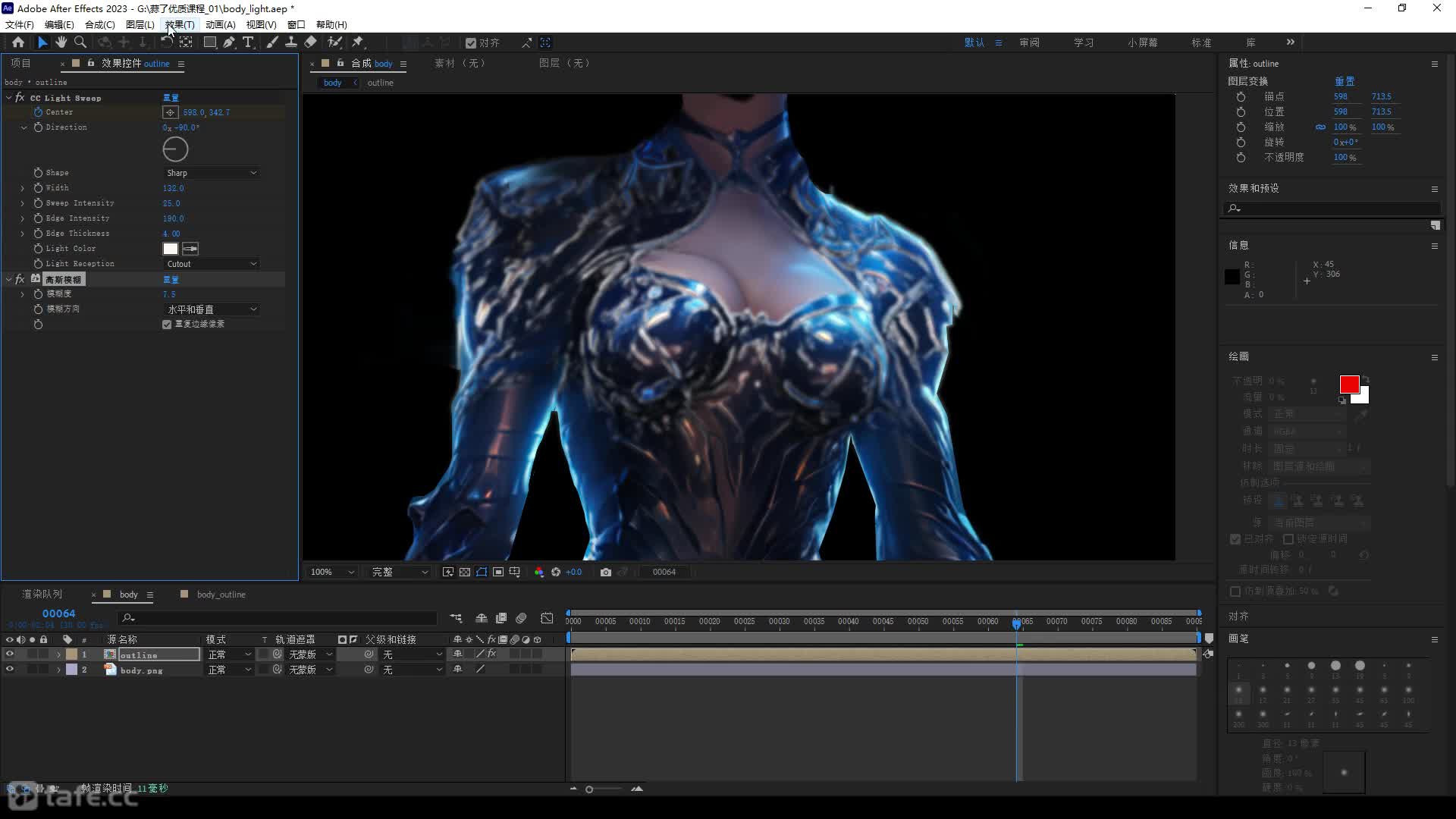This screenshot has width=1456, height=819.
Task: Select the Roto Brush tool
Action: [x=334, y=42]
